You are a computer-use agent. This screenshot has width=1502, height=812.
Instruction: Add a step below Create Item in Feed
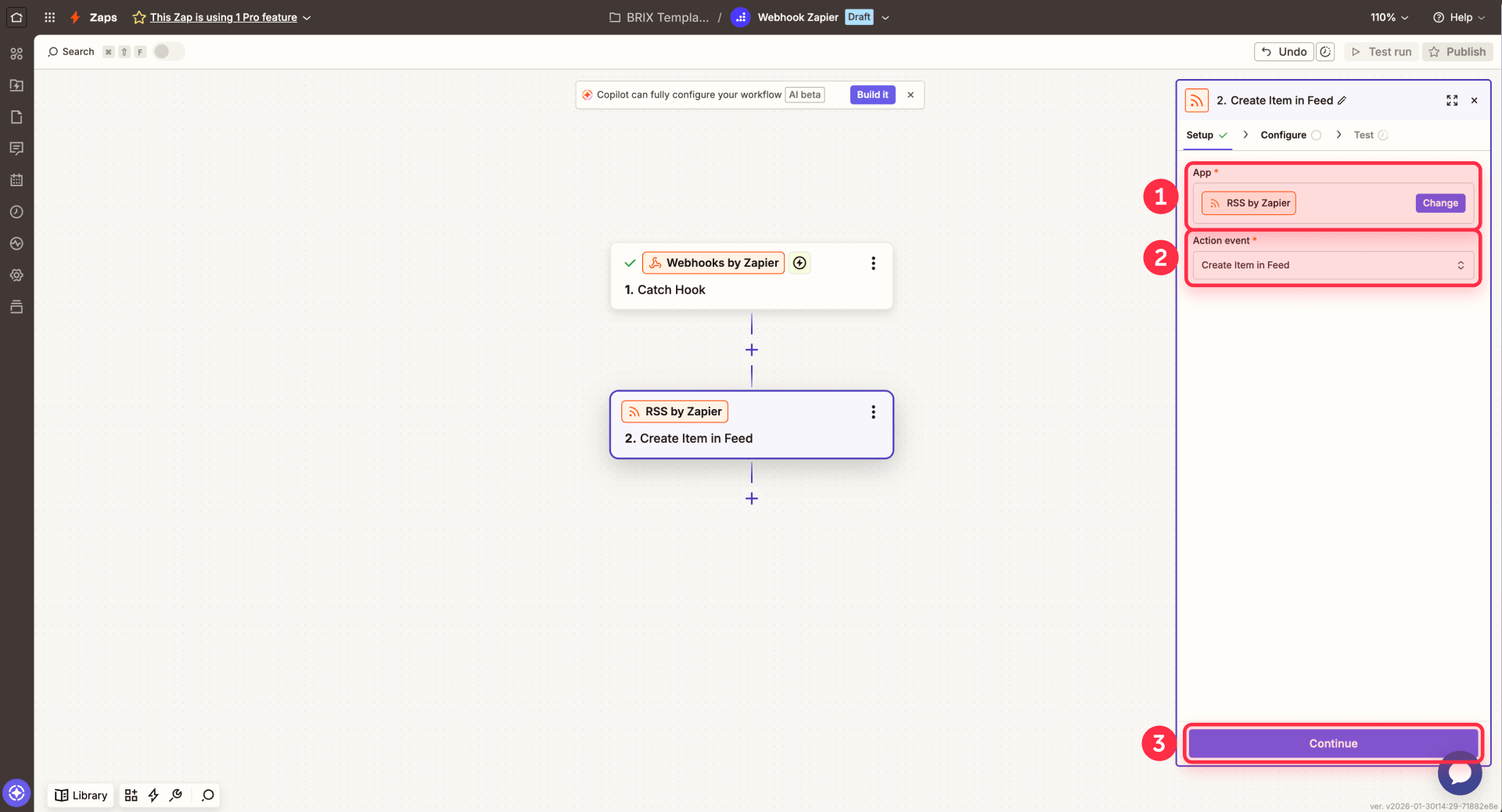tap(752, 498)
